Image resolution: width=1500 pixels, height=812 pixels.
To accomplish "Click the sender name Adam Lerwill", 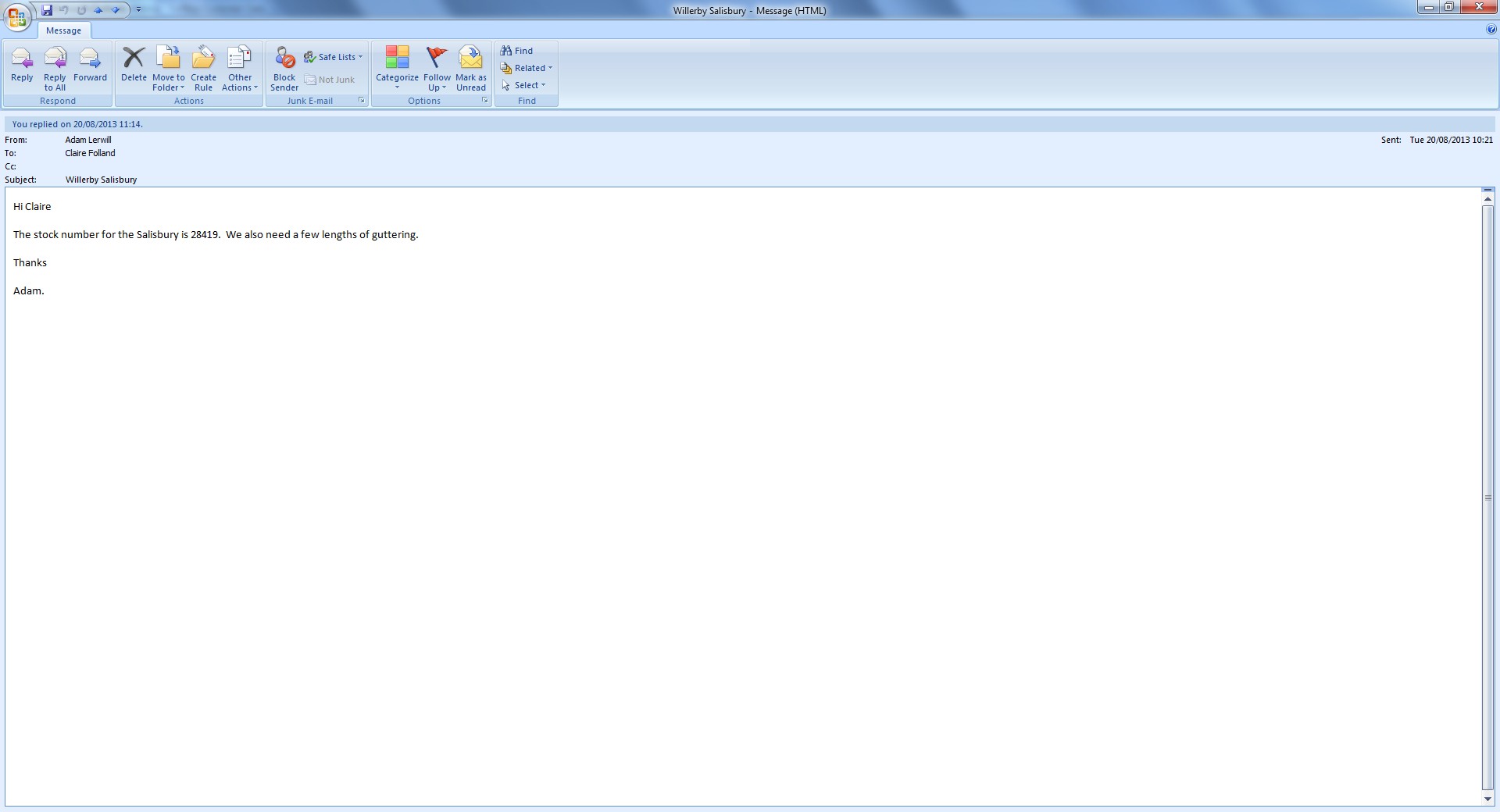I will point(88,140).
